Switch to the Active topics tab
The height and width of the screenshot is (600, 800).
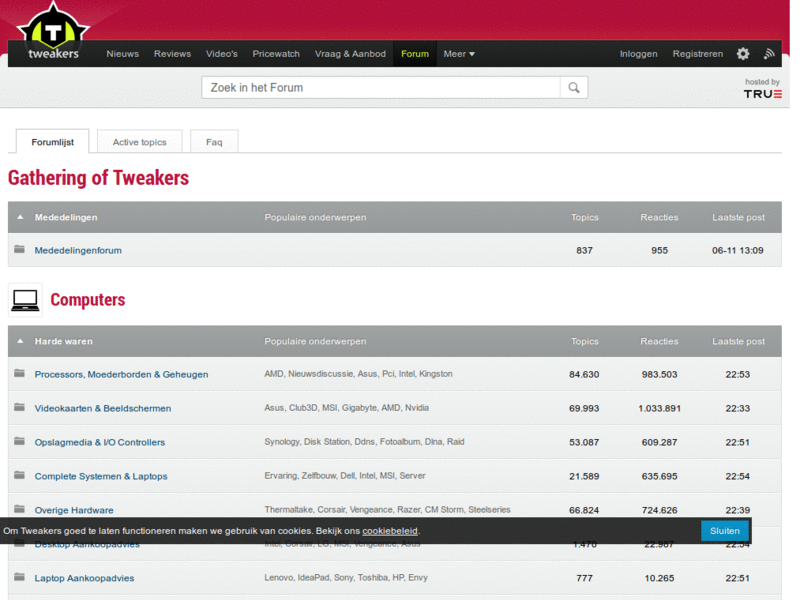[x=139, y=142]
